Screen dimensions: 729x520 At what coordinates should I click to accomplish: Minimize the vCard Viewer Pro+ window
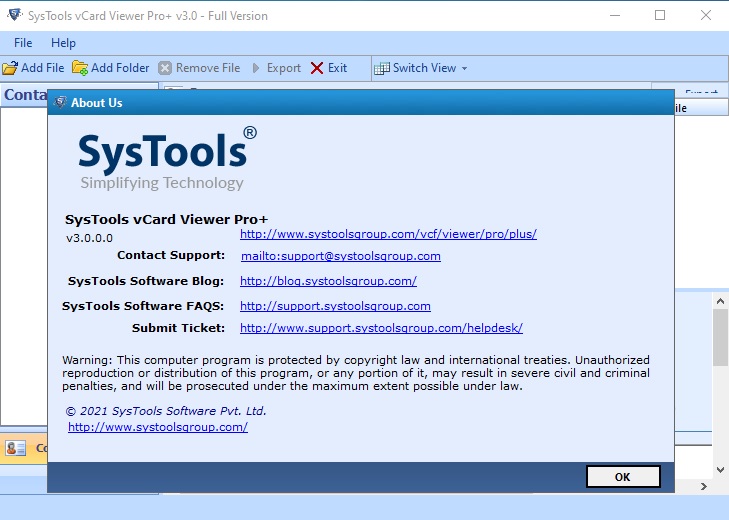pyautogui.click(x=615, y=15)
